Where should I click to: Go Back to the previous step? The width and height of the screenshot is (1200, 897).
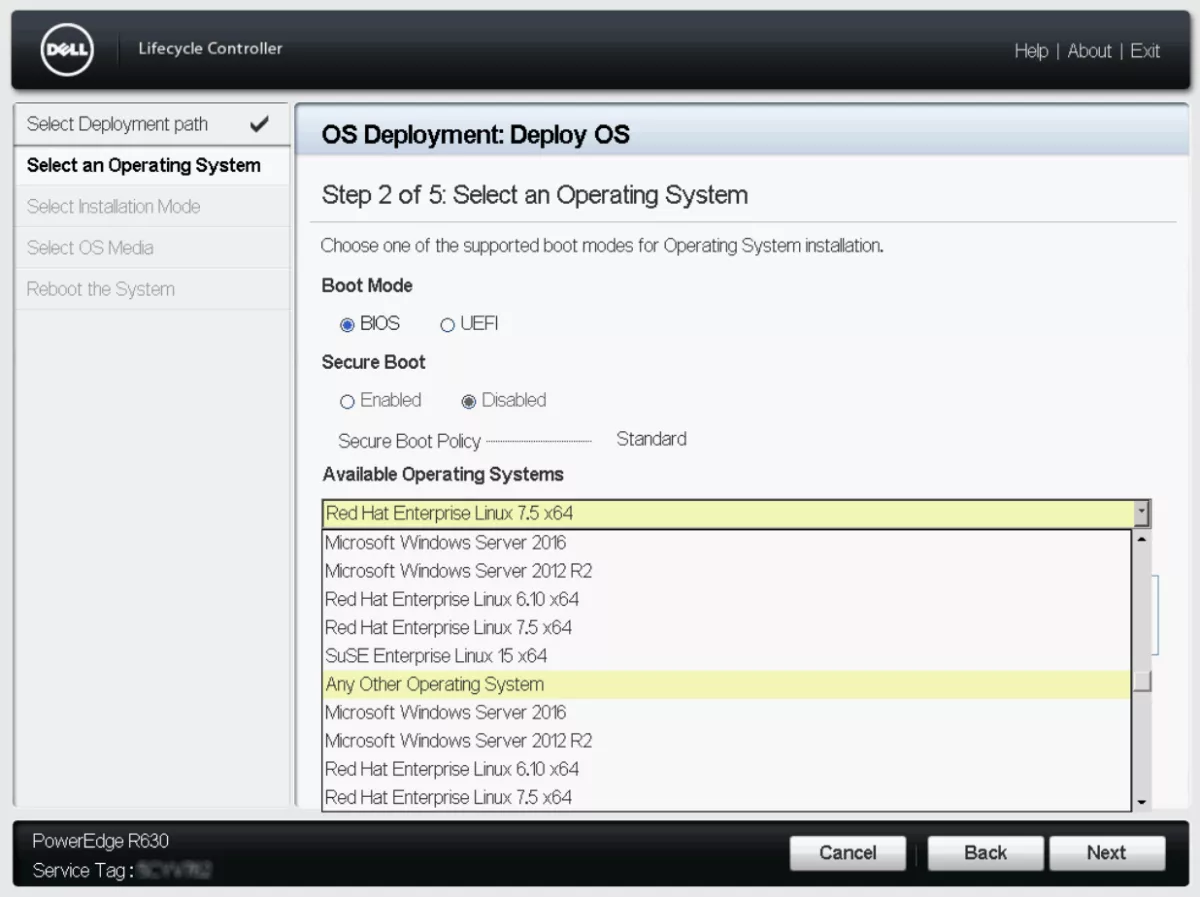pos(986,853)
